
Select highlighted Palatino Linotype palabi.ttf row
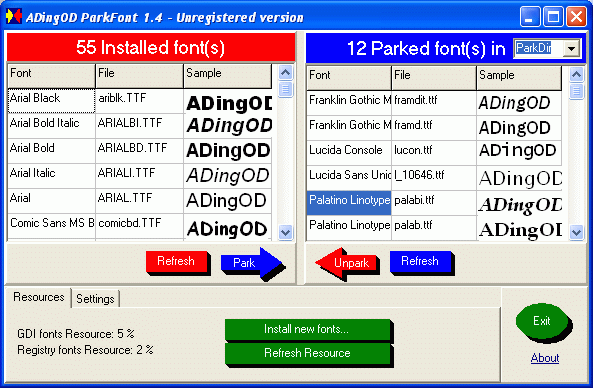pos(349,202)
